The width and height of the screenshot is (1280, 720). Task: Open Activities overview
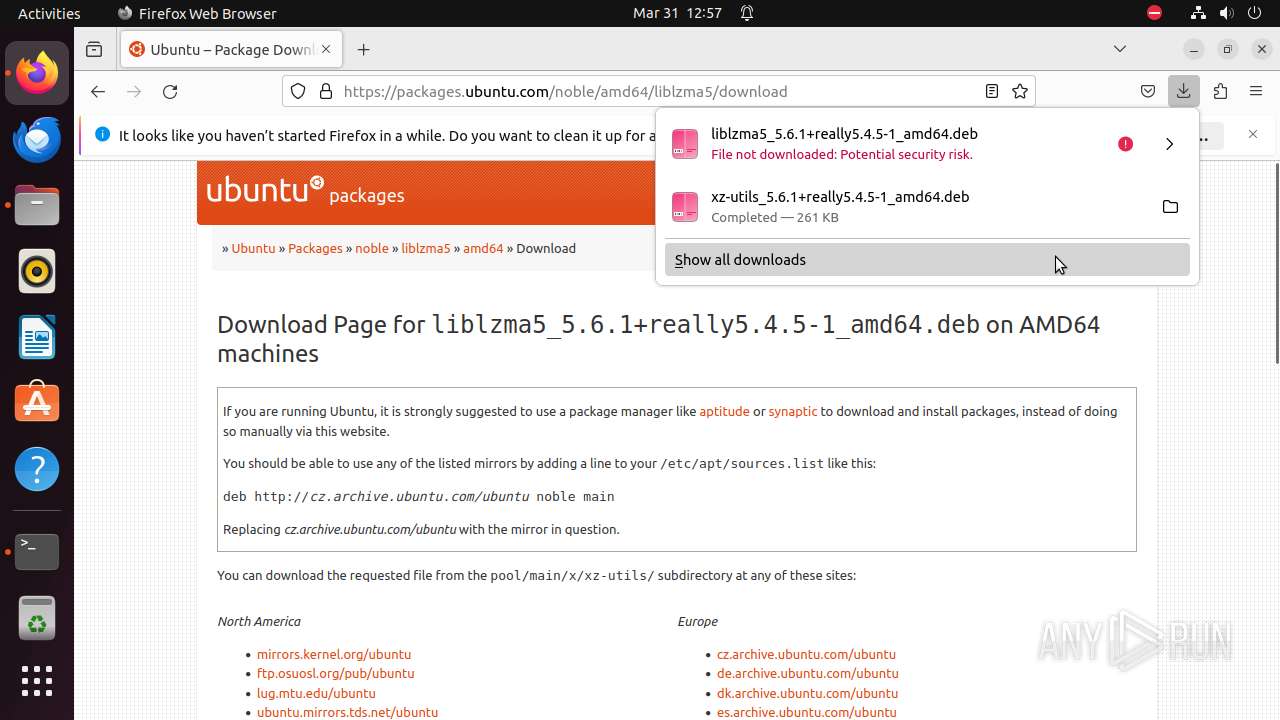pos(49,13)
